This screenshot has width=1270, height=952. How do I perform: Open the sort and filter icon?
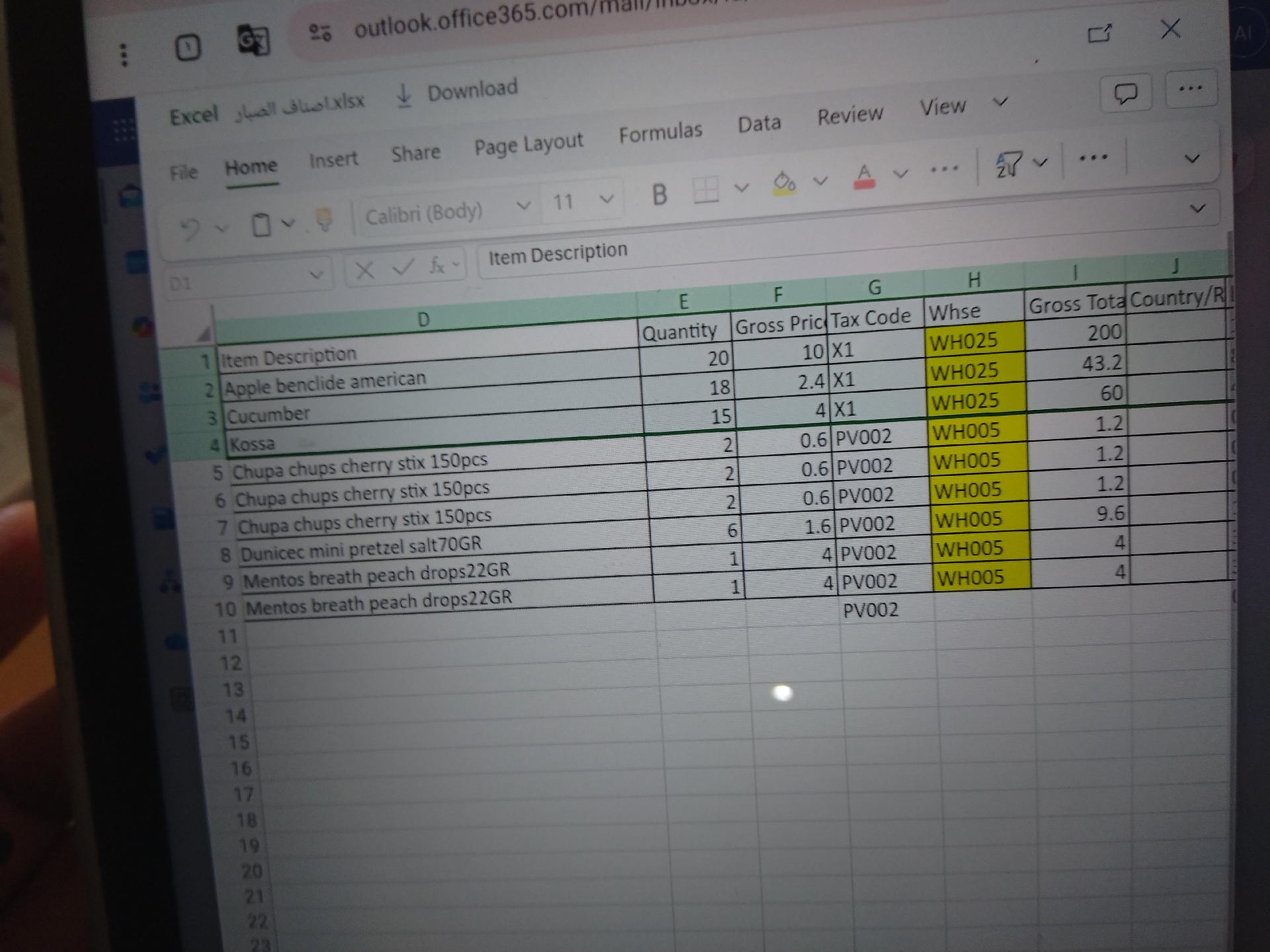pyautogui.click(x=1009, y=165)
